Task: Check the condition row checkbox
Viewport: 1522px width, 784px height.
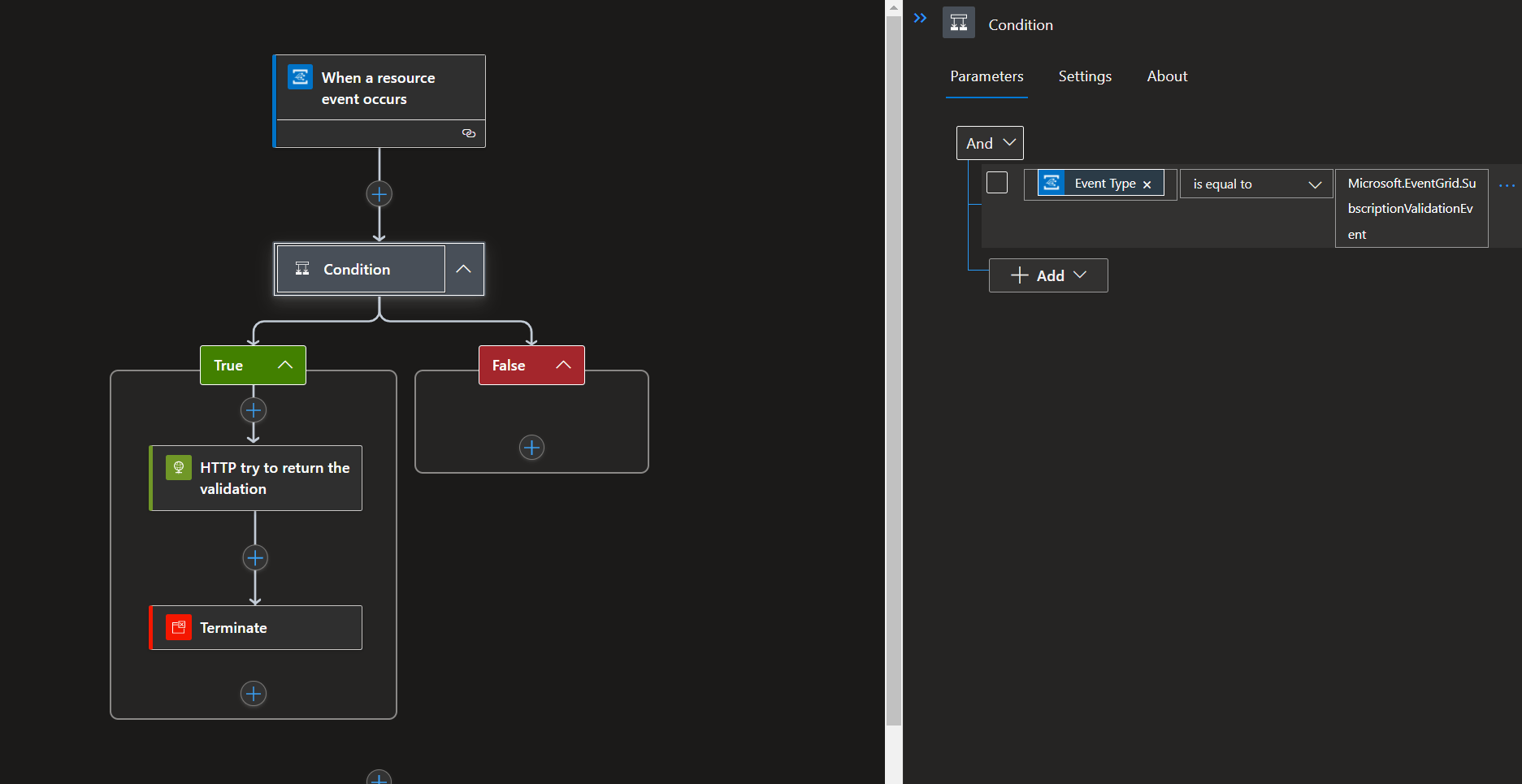Action: (x=997, y=182)
